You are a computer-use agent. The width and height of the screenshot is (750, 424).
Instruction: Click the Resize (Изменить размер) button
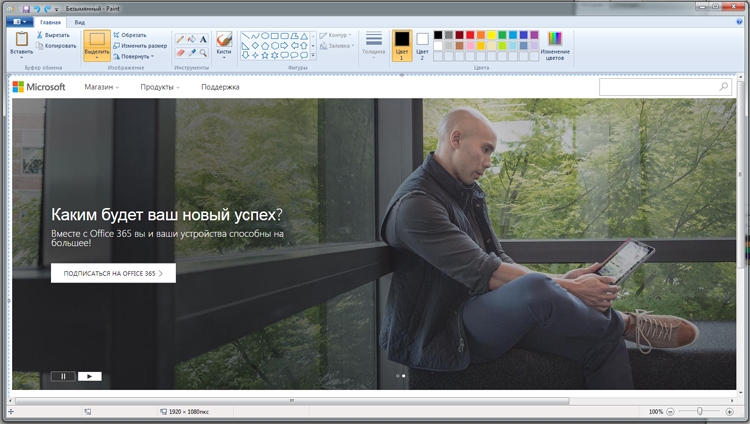click(140, 45)
